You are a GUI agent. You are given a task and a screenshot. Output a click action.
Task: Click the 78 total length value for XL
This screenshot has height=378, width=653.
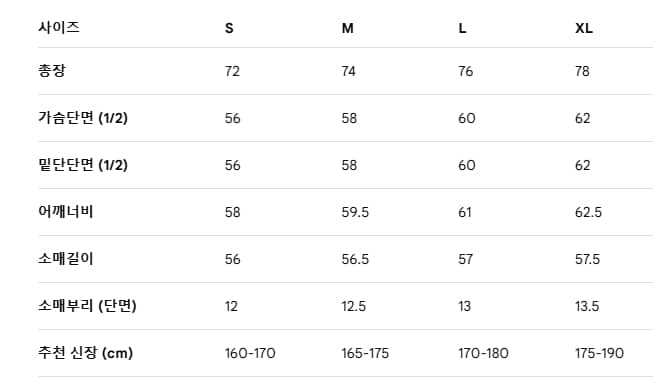click(582, 71)
